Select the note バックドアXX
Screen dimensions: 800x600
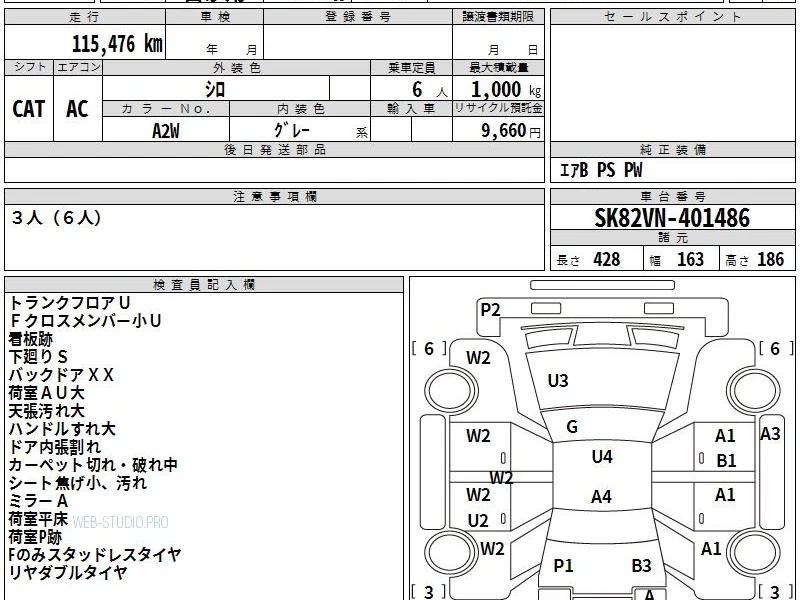pyautogui.click(x=61, y=374)
